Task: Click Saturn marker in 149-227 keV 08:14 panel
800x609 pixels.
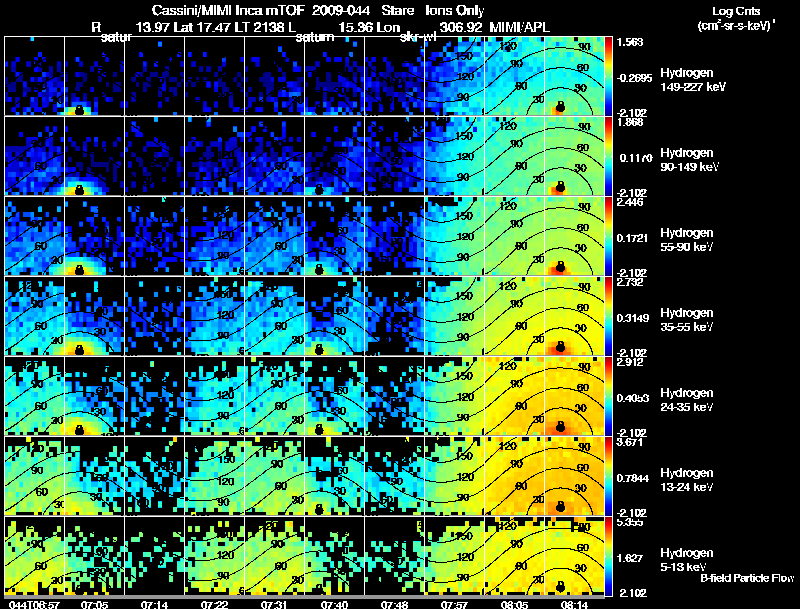Action: pyautogui.click(x=560, y=107)
